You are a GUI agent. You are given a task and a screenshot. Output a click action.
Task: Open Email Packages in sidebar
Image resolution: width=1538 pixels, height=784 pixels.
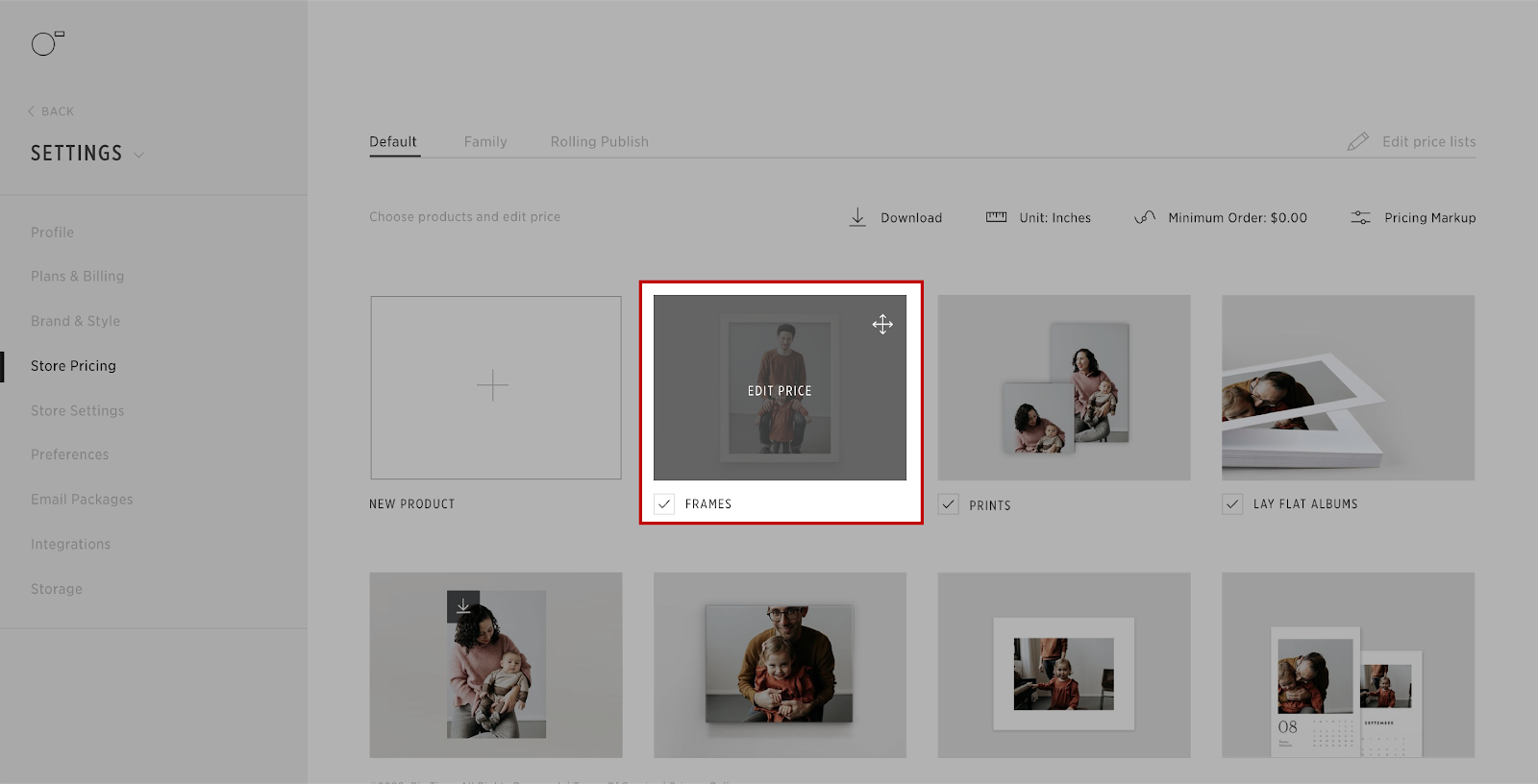[82, 500]
